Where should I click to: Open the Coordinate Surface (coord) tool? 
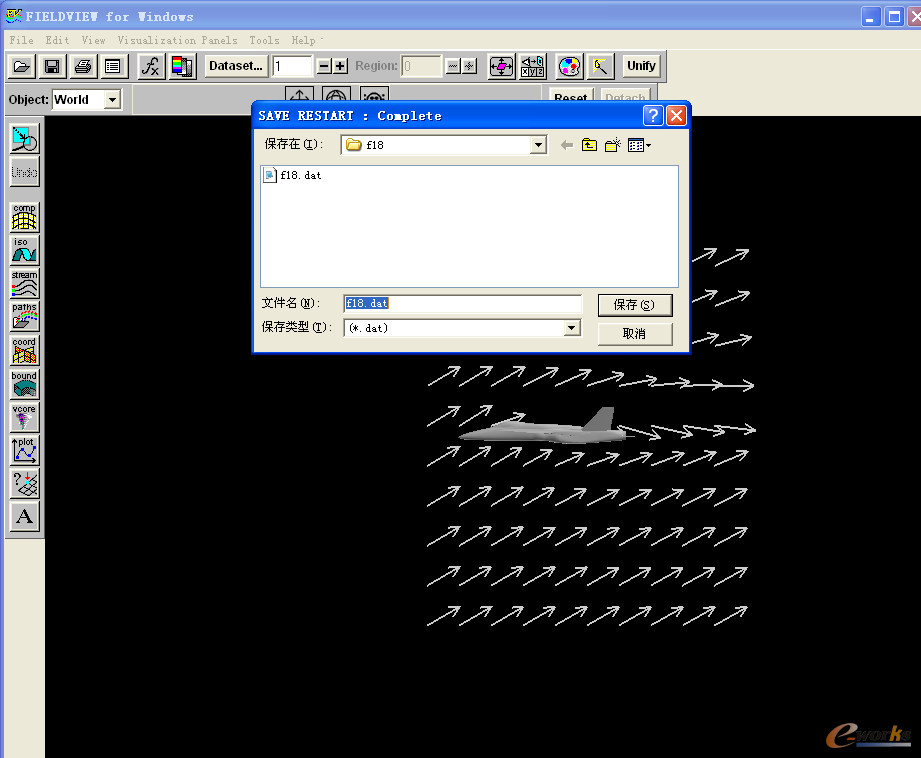tap(24, 350)
